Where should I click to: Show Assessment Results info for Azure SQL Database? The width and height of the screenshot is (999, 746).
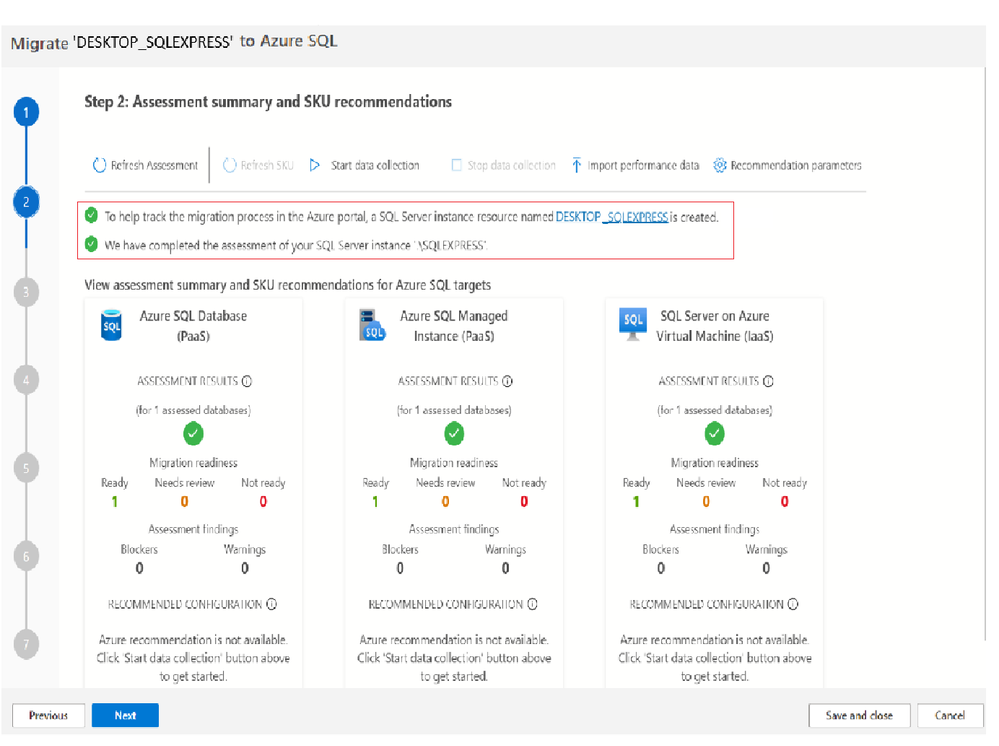[x=247, y=382]
